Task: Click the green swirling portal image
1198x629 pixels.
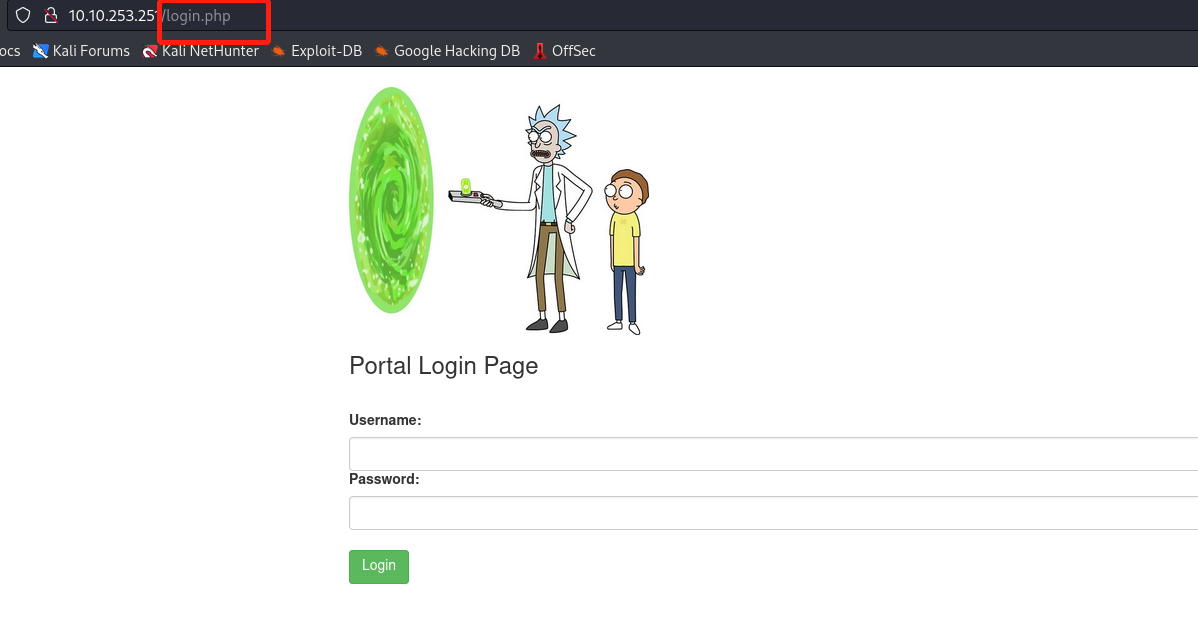Action: click(390, 200)
